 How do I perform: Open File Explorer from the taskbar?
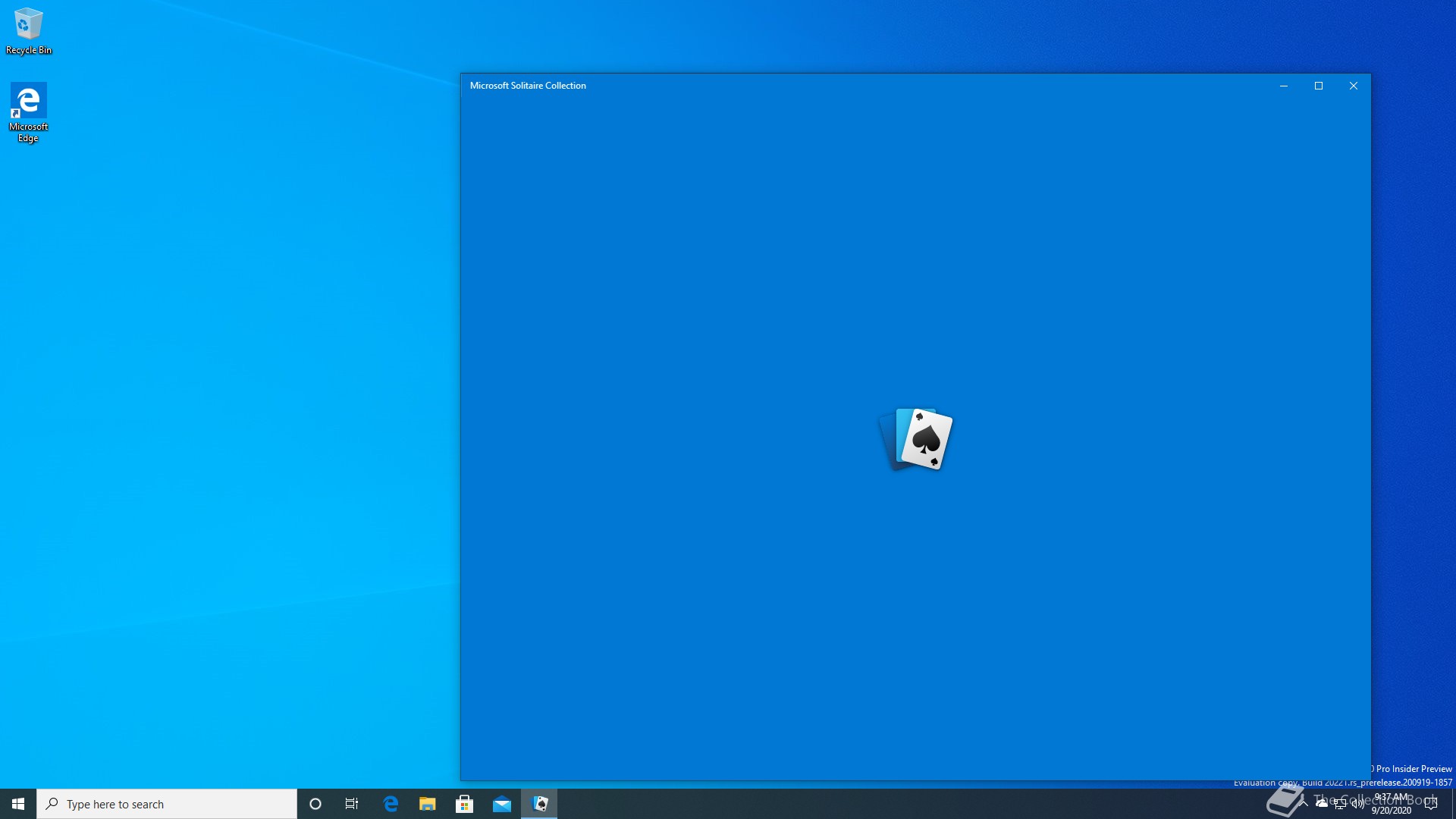(x=428, y=804)
